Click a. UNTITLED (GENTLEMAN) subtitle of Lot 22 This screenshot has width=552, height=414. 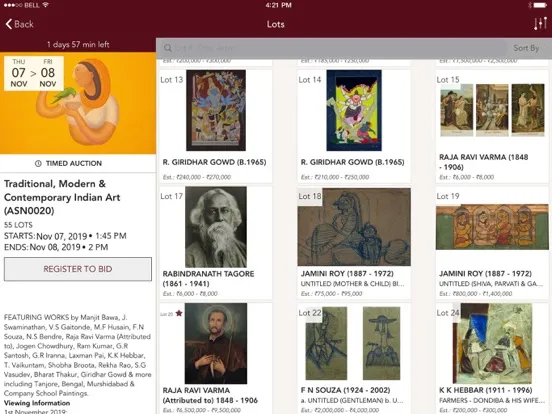352,401
